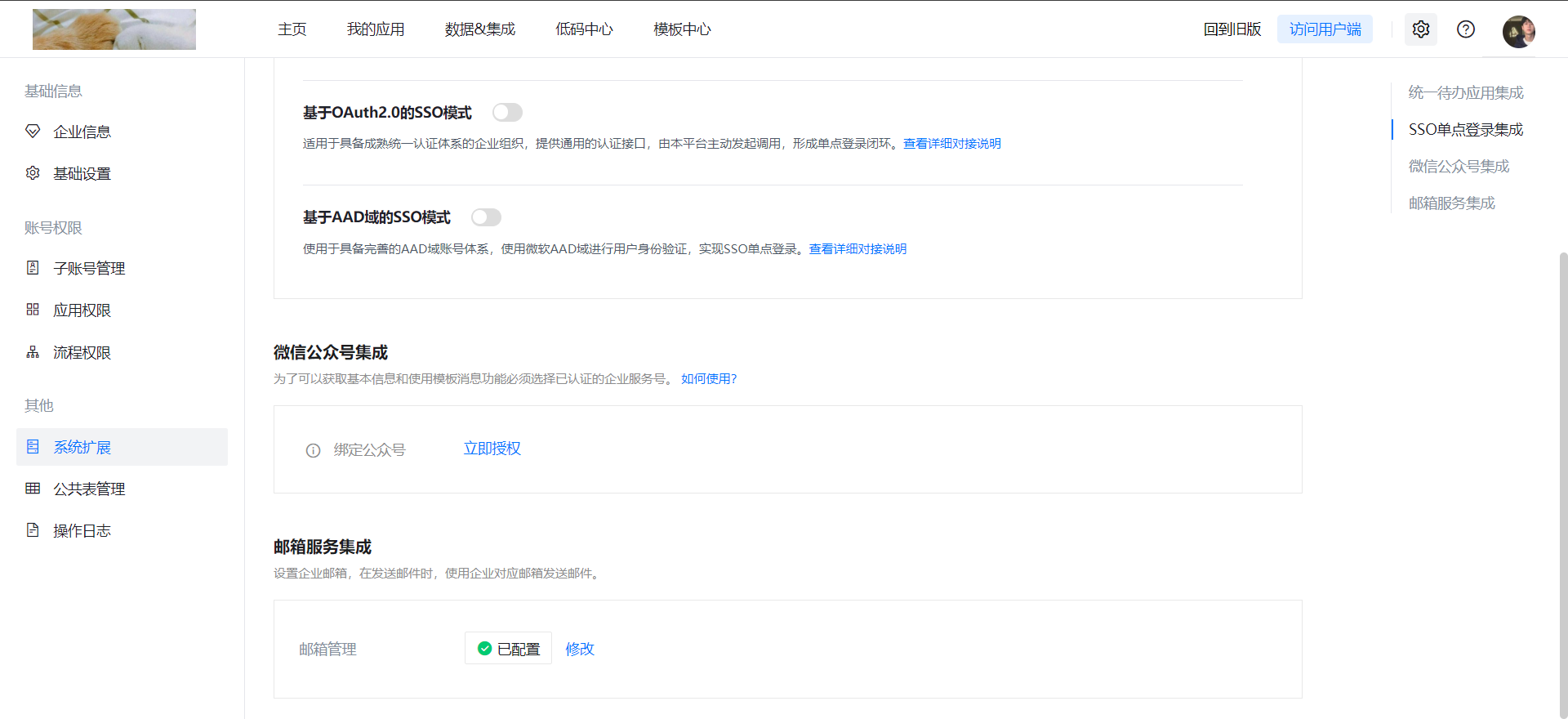
Task: Click 修改 next to 邮箱管理
Action: point(580,649)
